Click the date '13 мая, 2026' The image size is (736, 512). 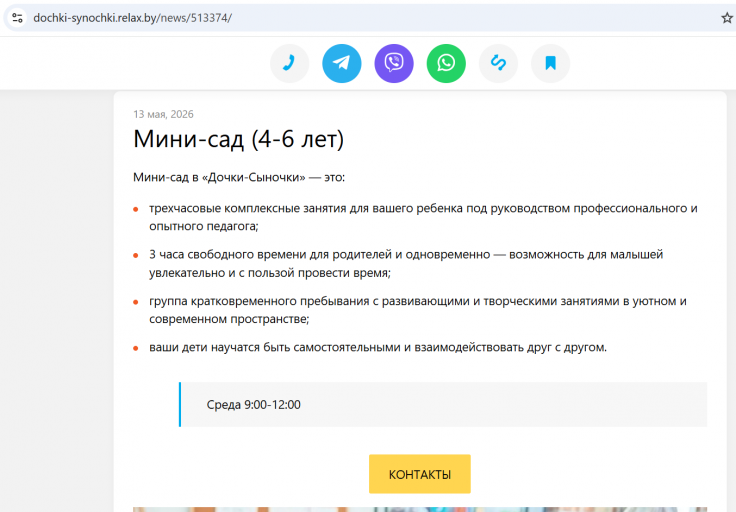163,114
